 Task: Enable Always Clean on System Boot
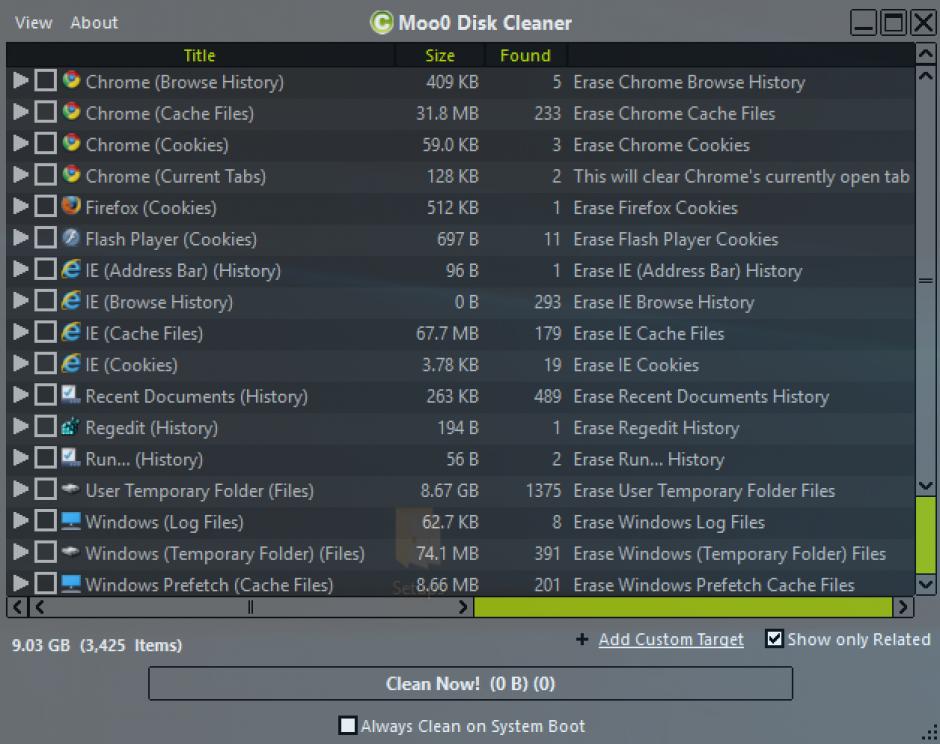(x=348, y=725)
